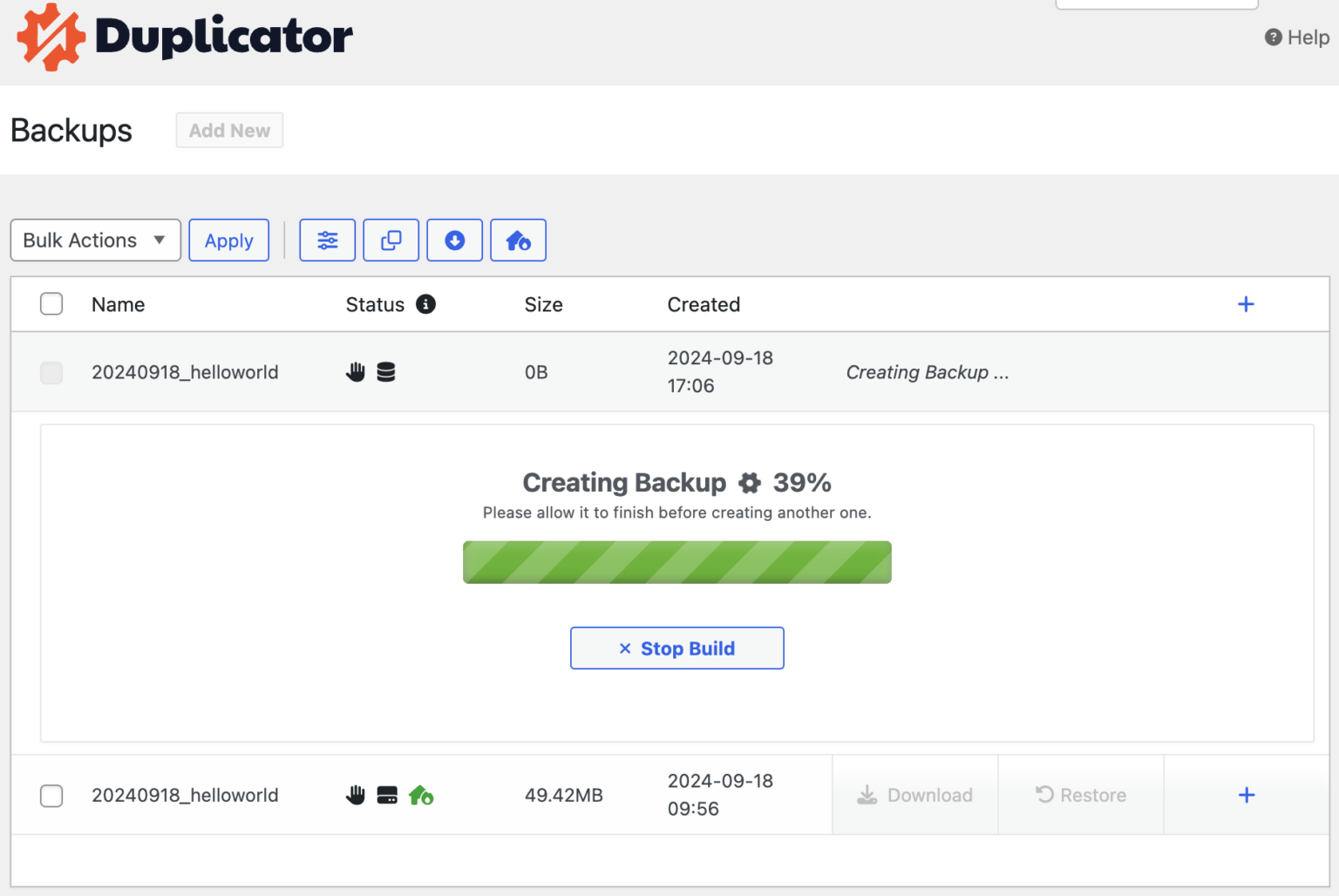Sort by the Created column header
The image size is (1339, 896).
pyautogui.click(x=703, y=304)
